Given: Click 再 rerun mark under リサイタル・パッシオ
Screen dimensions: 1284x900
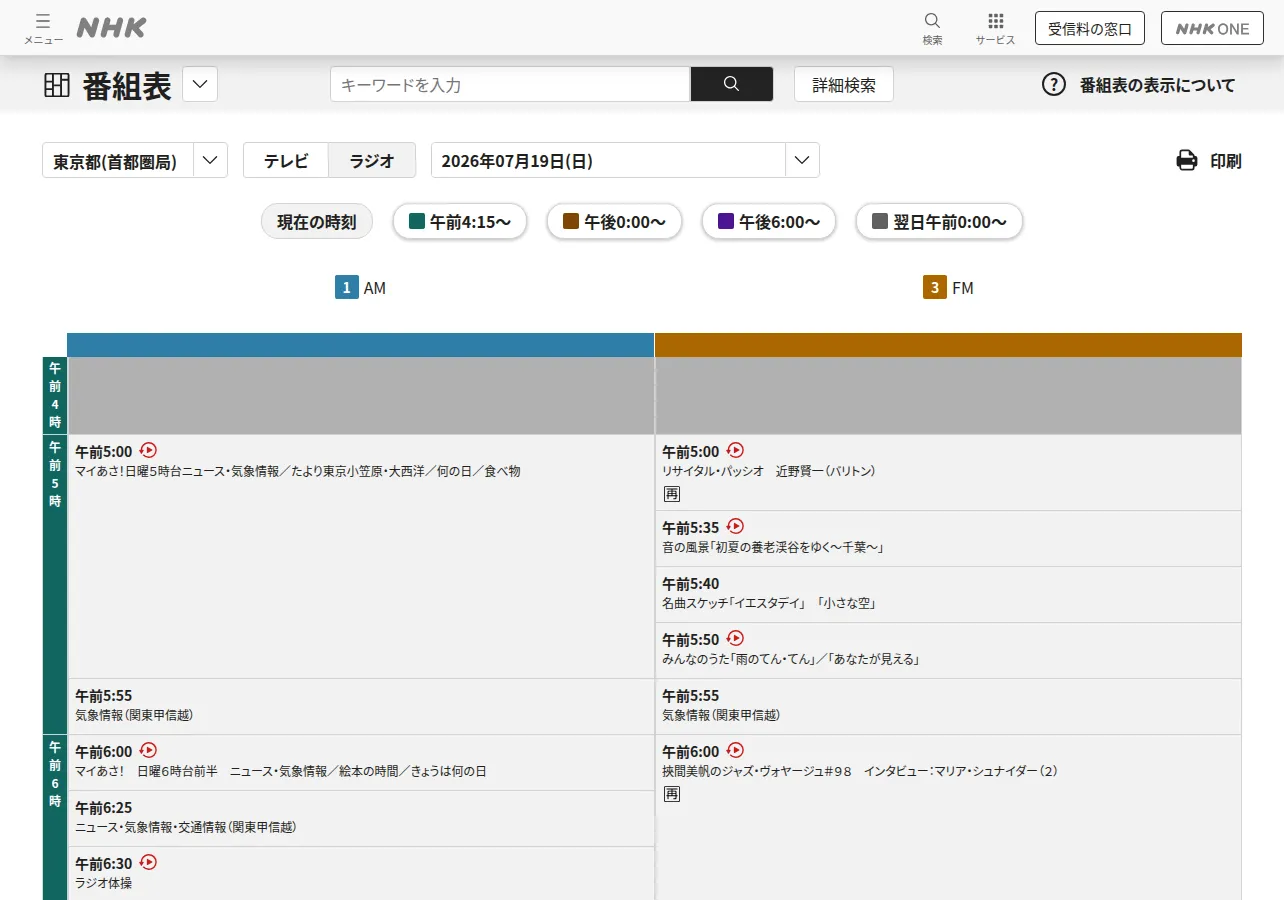Looking at the screenshot, I should point(672,494).
